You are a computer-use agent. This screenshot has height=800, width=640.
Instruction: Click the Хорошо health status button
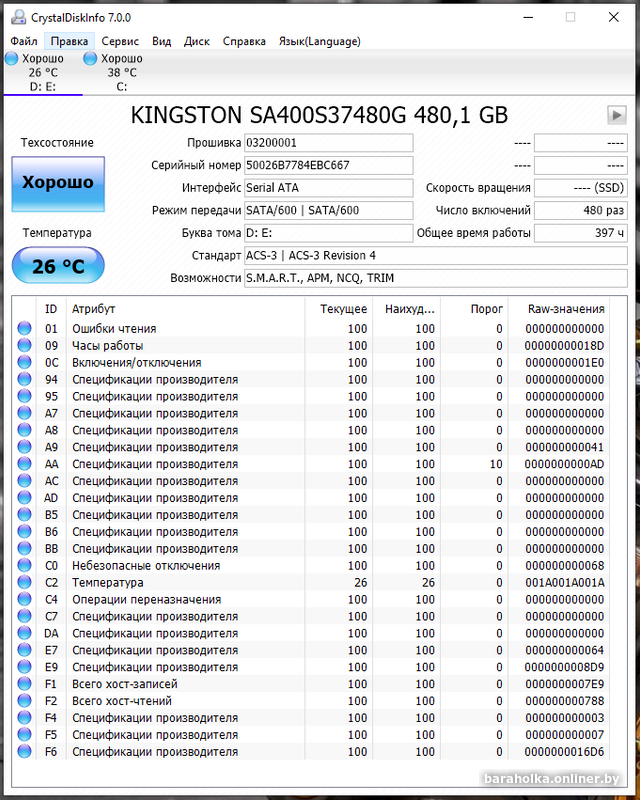pos(58,184)
